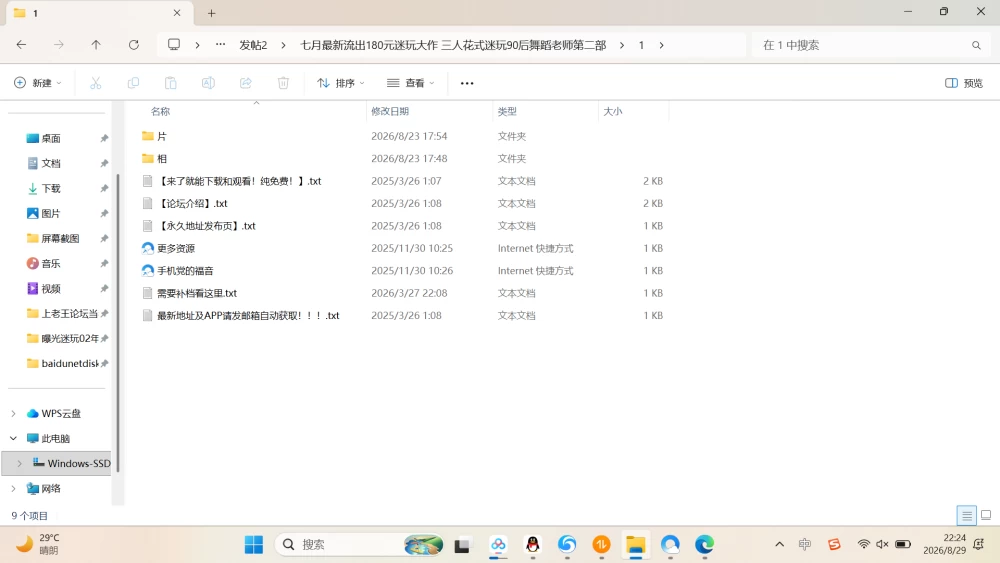Toggle the 预览 preview pane
This screenshot has width=1000, height=563.
pyautogui.click(x=964, y=83)
